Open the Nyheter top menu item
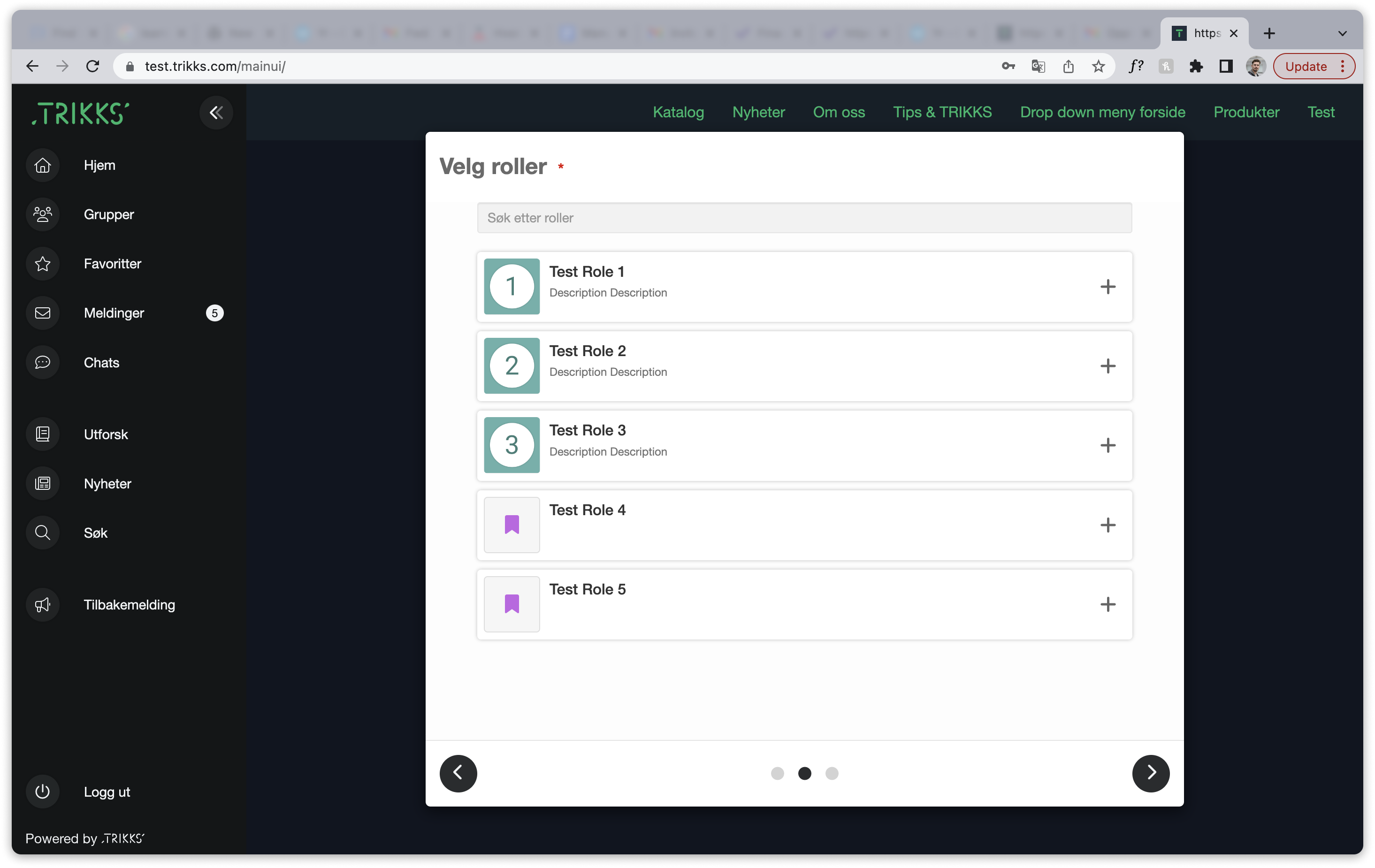 click(x=758, y=112)
